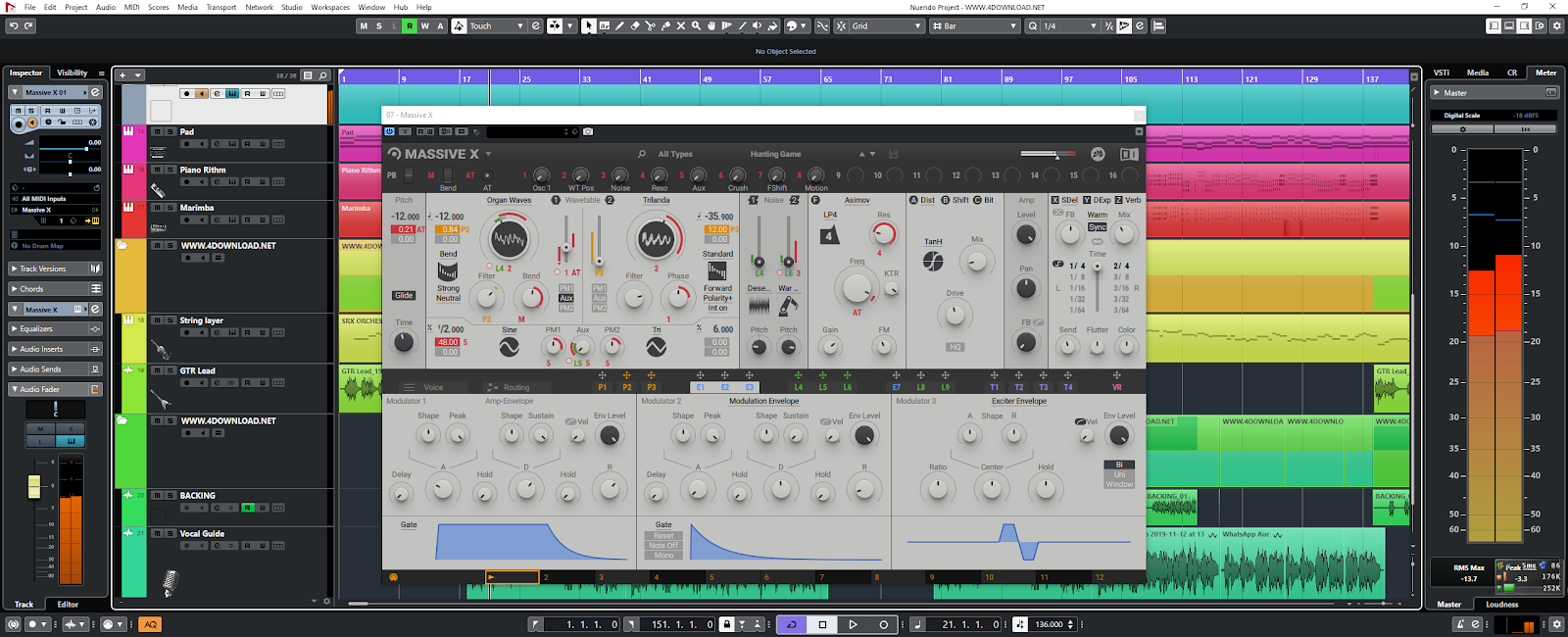Mute the Pad track

click(157, 131)
